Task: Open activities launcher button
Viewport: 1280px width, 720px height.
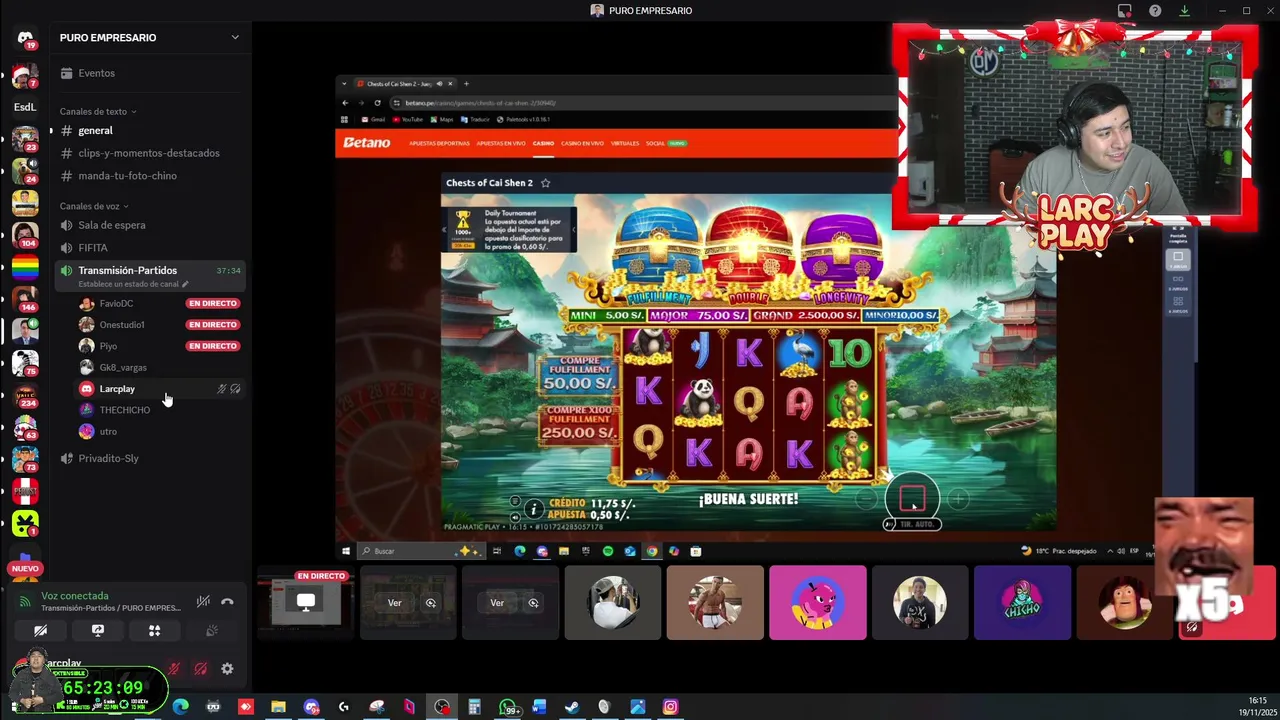Action: [x=155, y=631]
